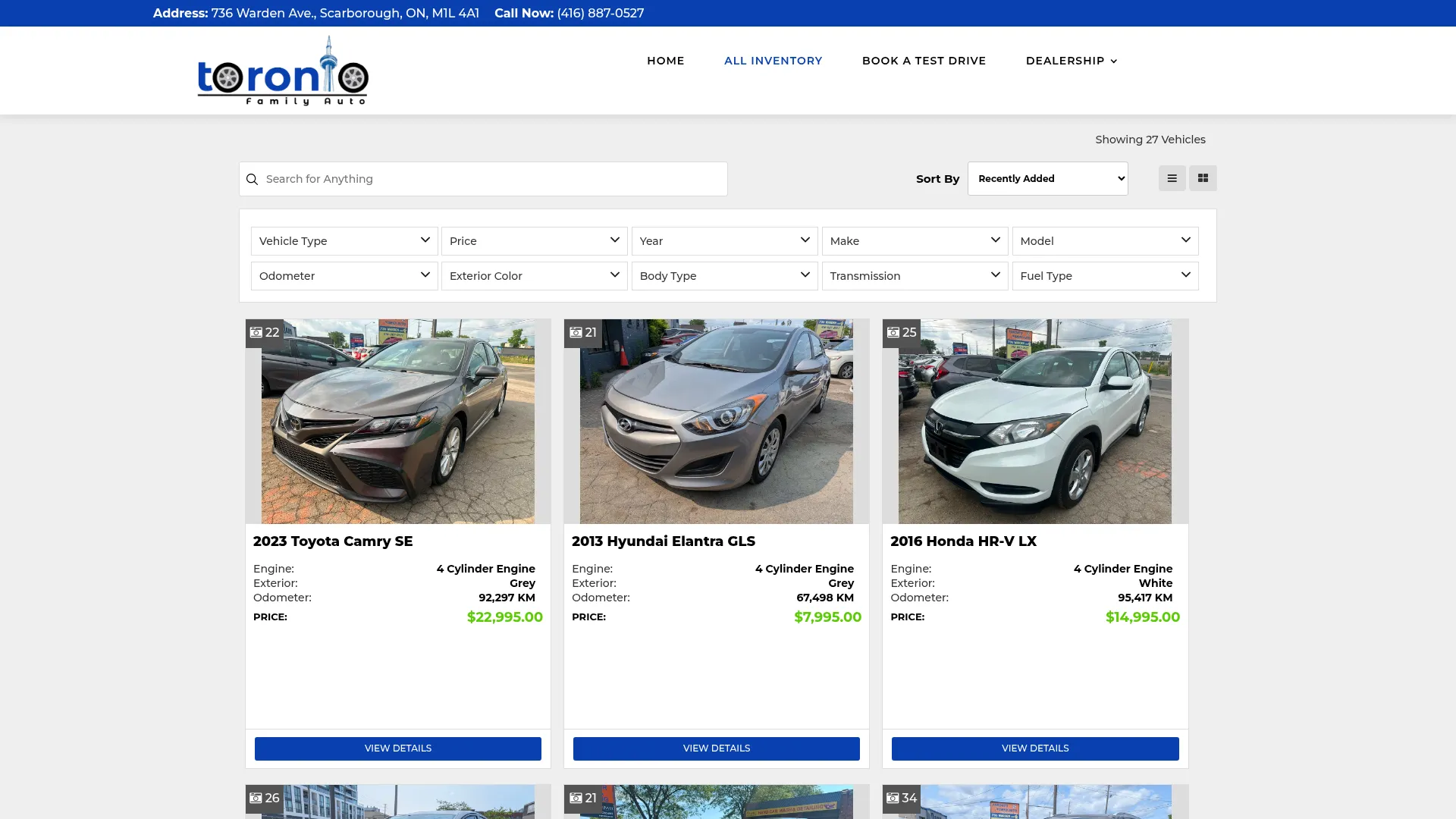Go to the Home menu item
The image size is (1456, 819).
coord(665,61)
